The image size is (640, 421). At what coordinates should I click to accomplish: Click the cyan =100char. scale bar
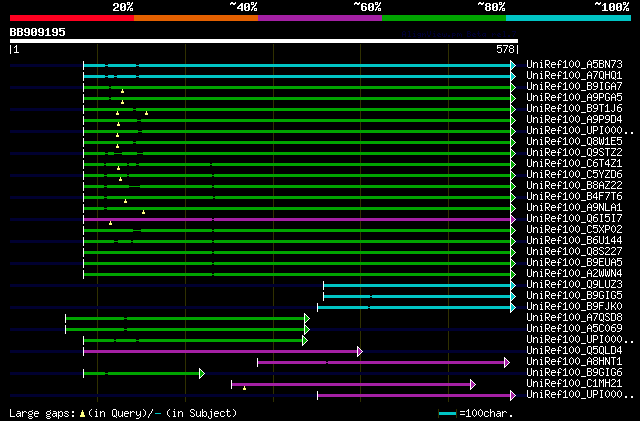click(447, 414)
